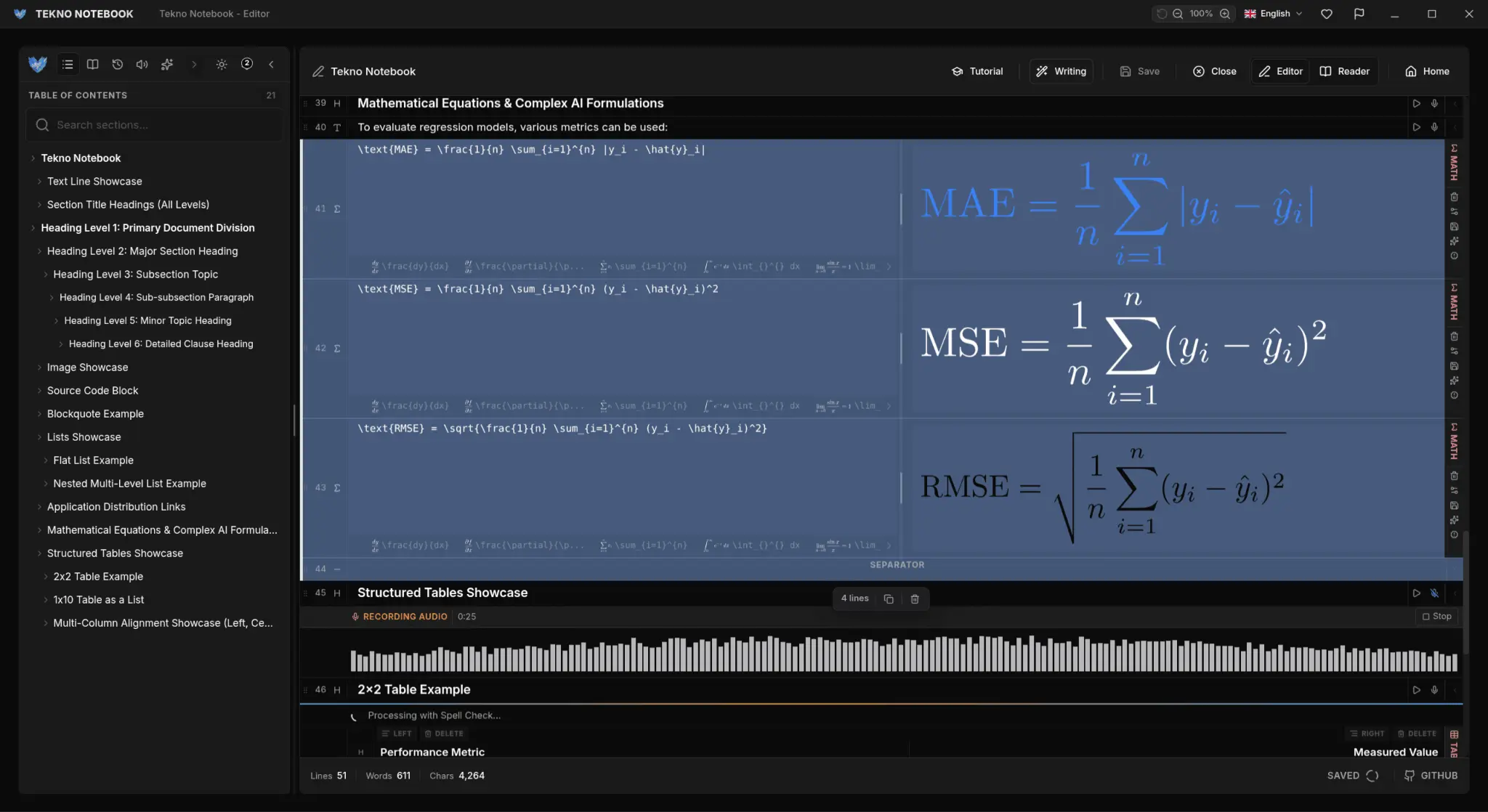Stop the audio recording
This screenshot has width=1488, height=812.
[x=1437, y=617]
